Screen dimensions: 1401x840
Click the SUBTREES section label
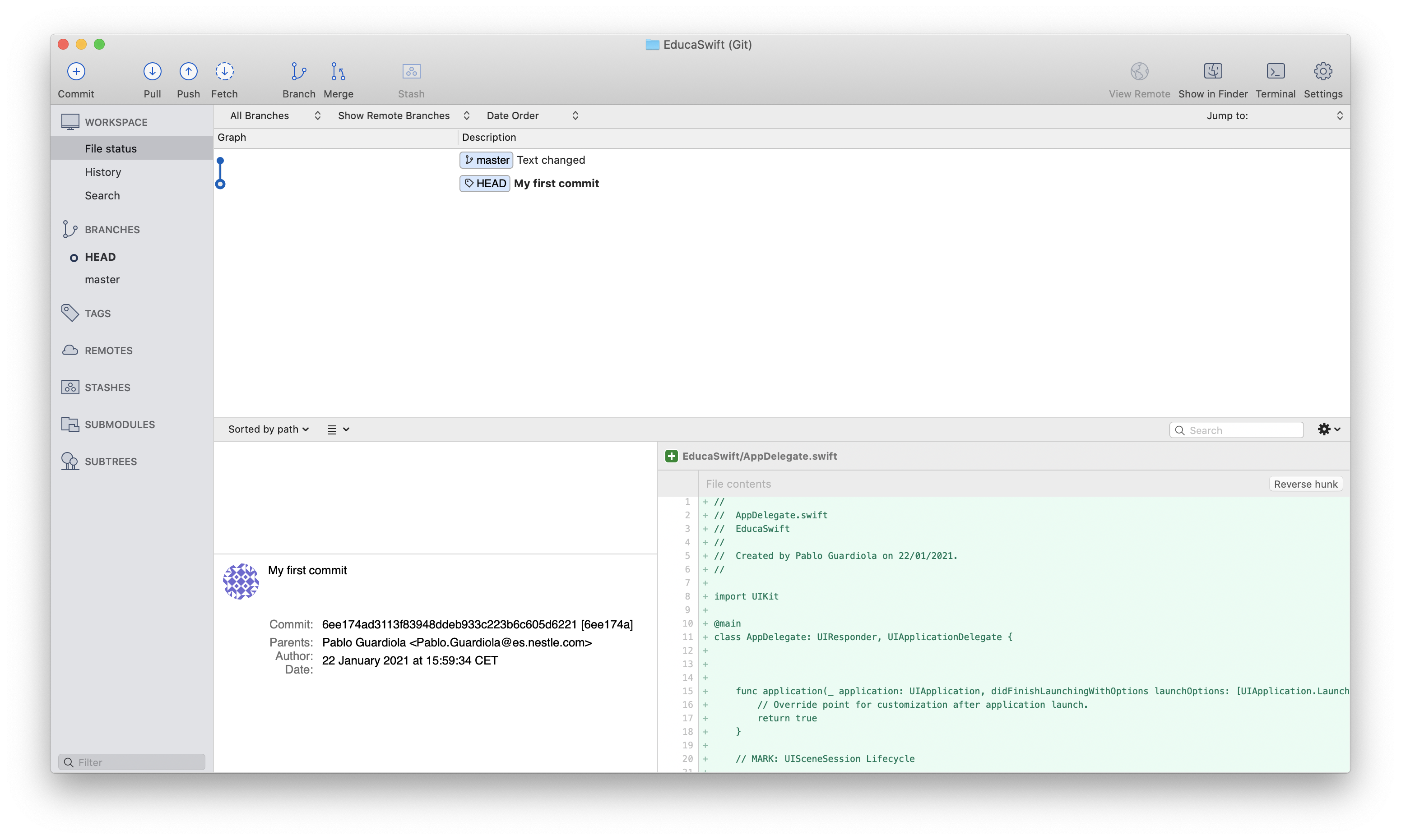[111, 462]
